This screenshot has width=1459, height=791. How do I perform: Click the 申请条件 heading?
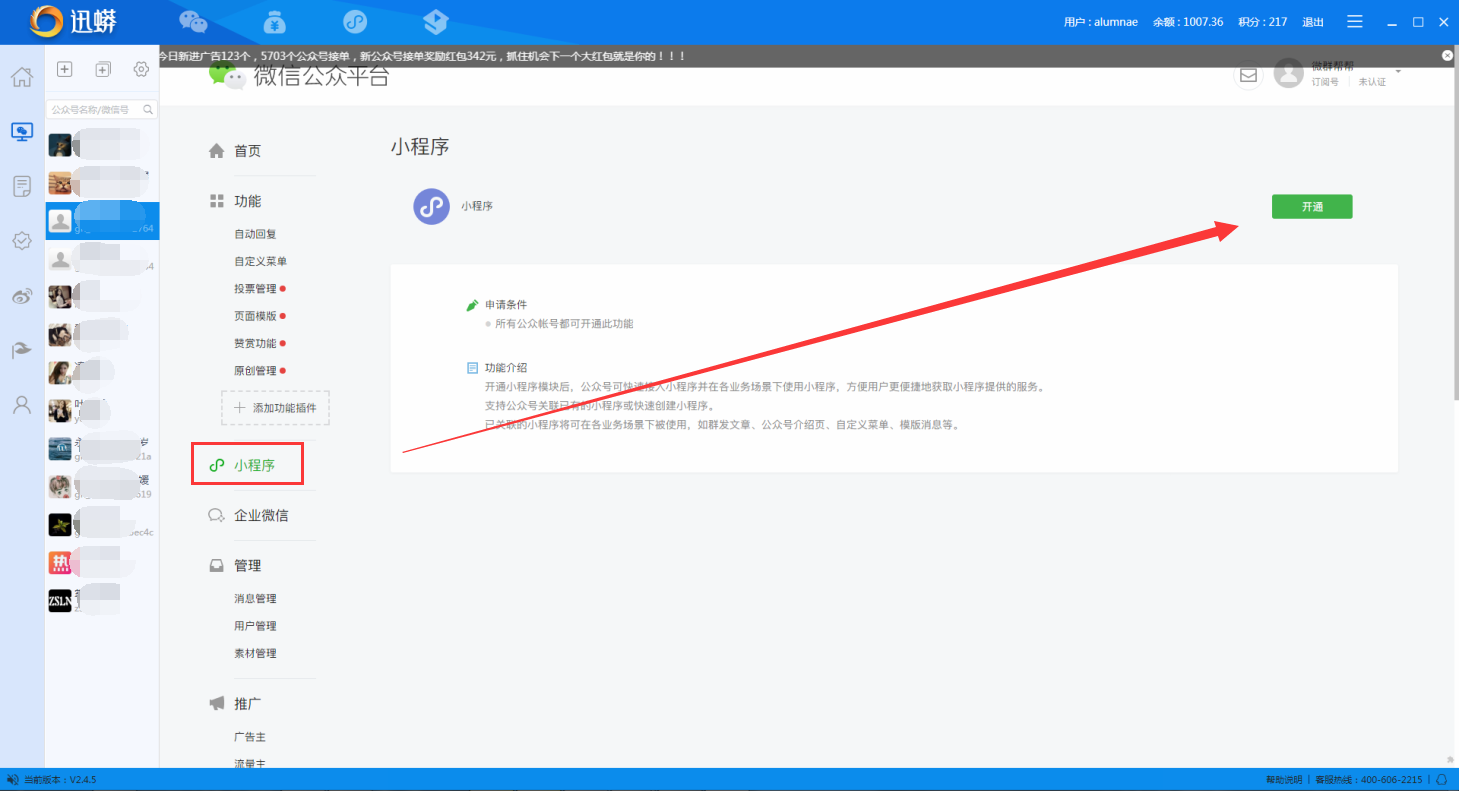coord(506,304)
